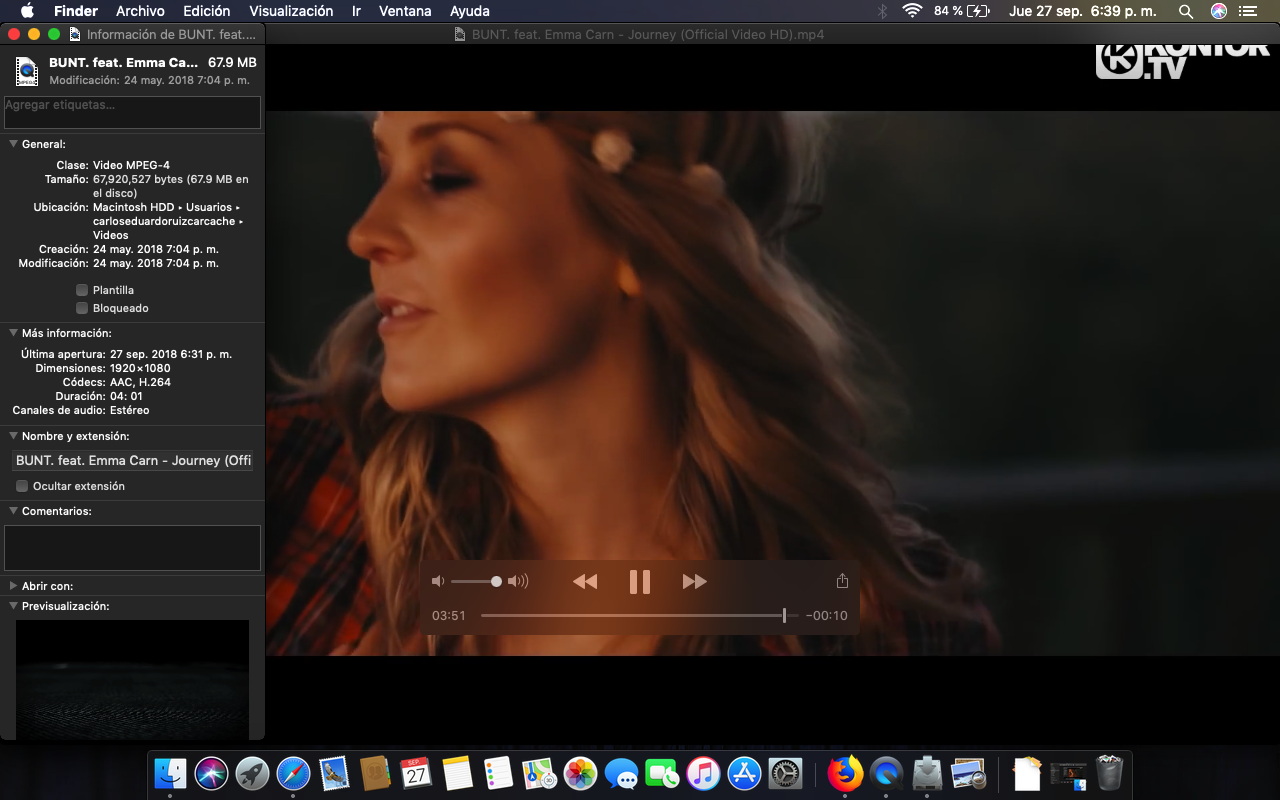The height and width of the screenshot is (800, 1280).
Task: Collapse the Comentarios section
Action: coord(13,511)
